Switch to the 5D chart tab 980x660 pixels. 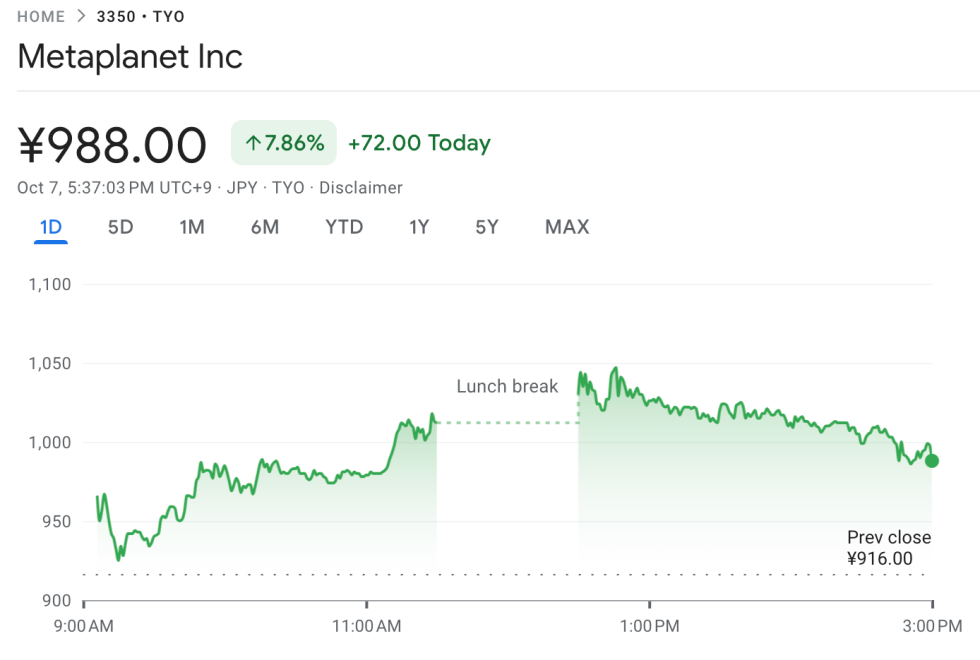120,227
